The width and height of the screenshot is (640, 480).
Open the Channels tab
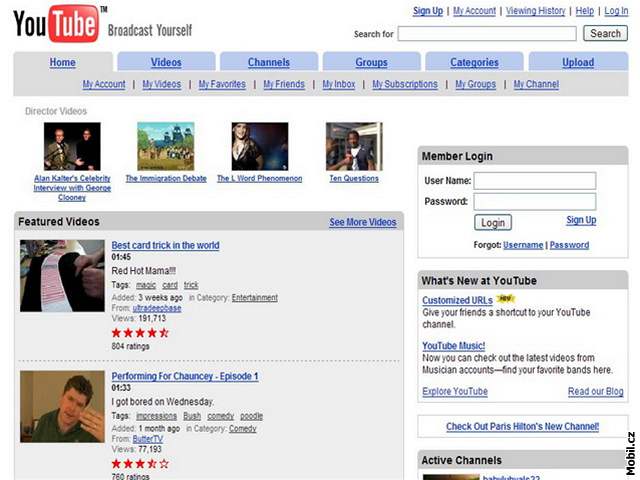tap(269, 62)
